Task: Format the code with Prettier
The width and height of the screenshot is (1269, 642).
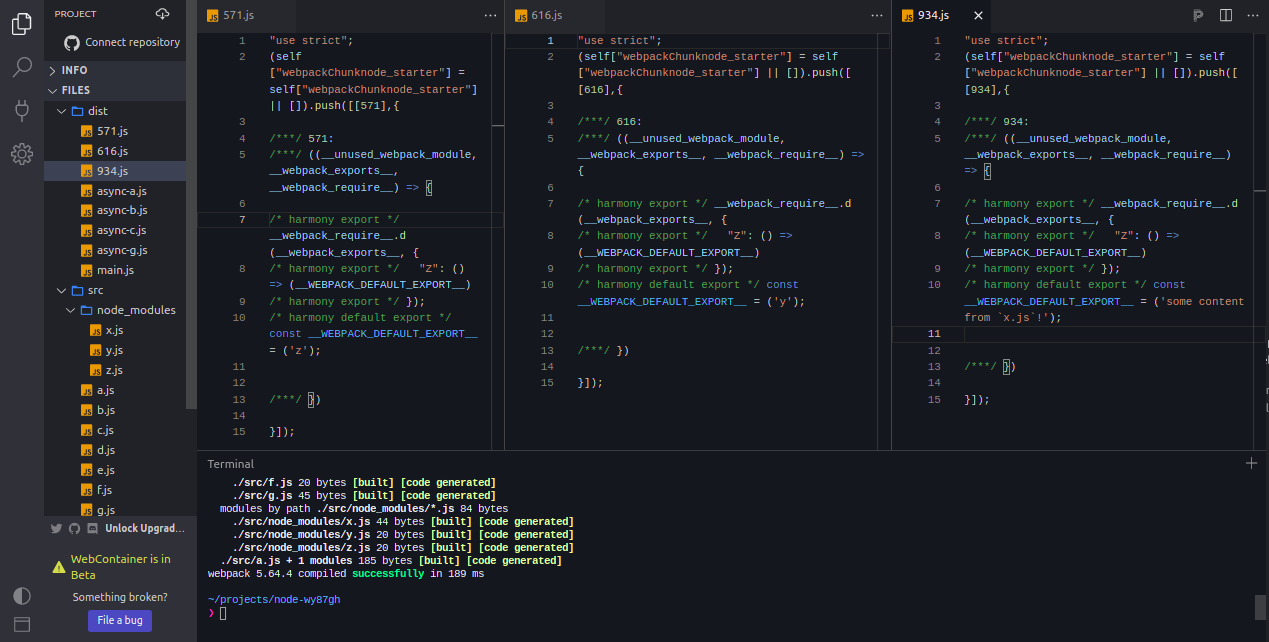Action: point(1198,15)
